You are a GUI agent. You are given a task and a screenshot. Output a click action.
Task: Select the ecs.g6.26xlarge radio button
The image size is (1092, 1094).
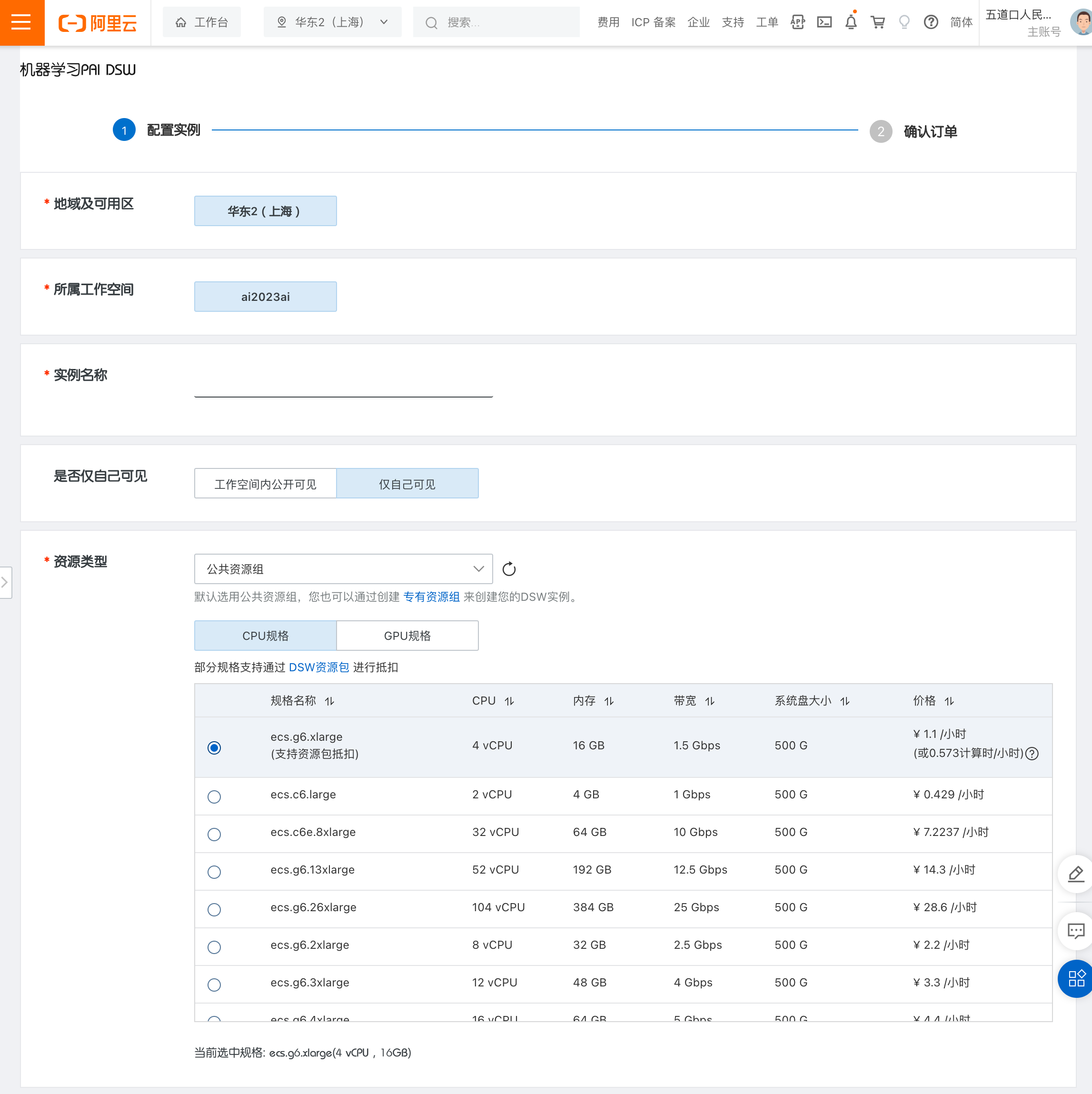tap(214, 910)
